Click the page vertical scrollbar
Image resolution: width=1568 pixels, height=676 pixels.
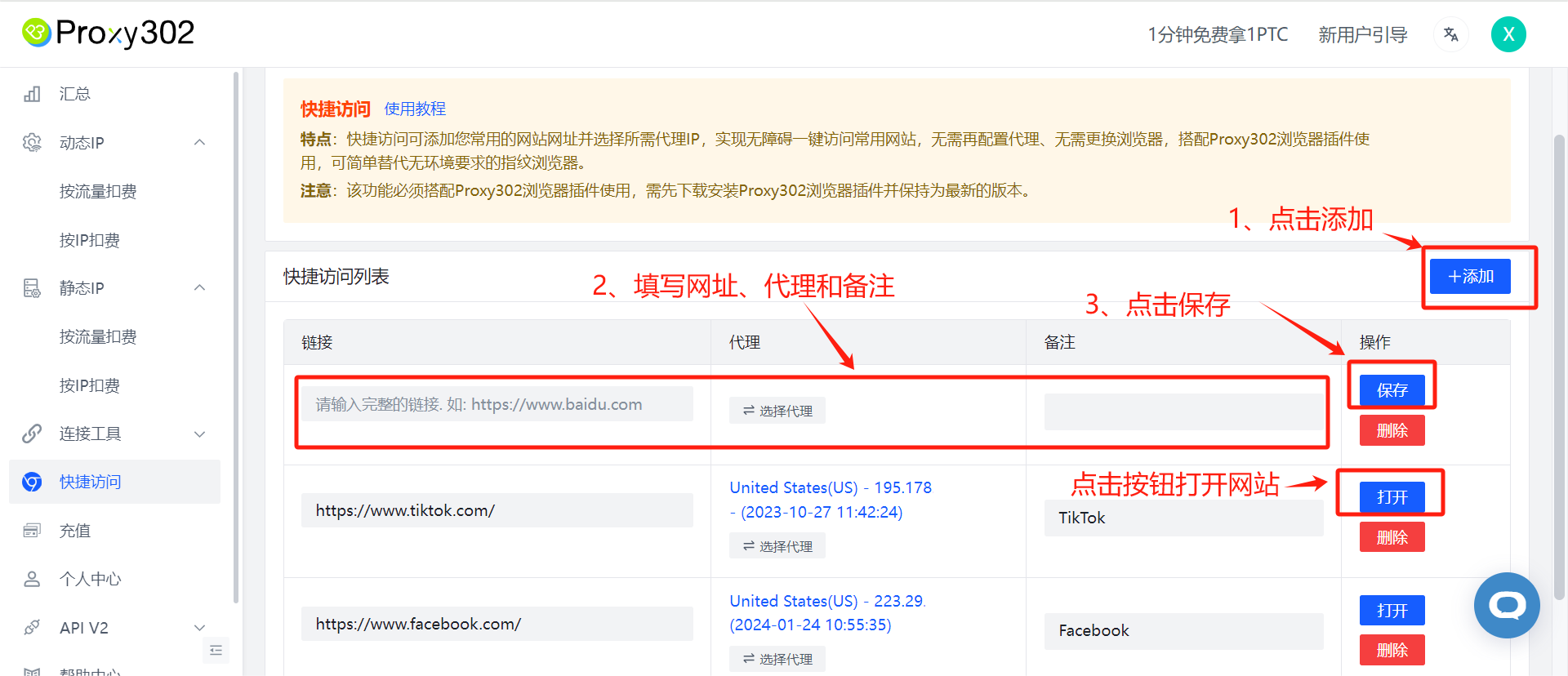(1559, 367)
